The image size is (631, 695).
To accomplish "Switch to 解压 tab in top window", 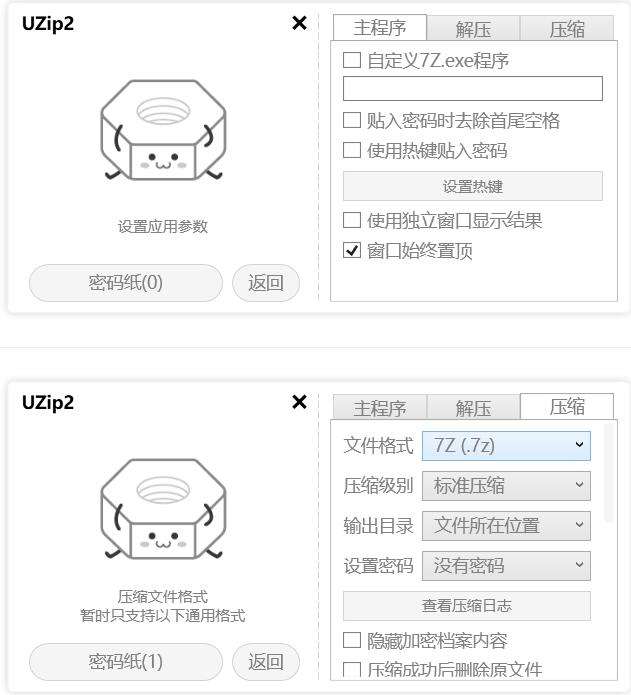I will click(473, 28).
